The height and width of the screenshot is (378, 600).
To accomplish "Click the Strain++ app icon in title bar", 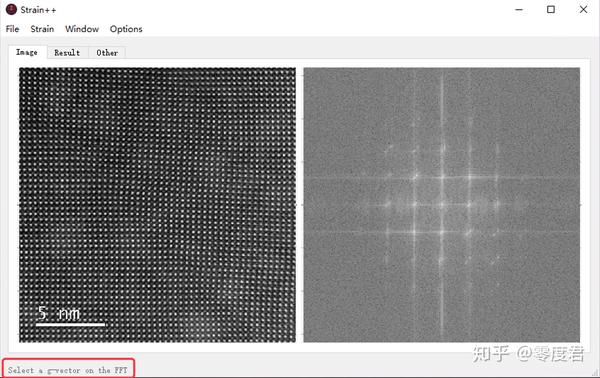I will pyautogui.click(x=11, y=10).
